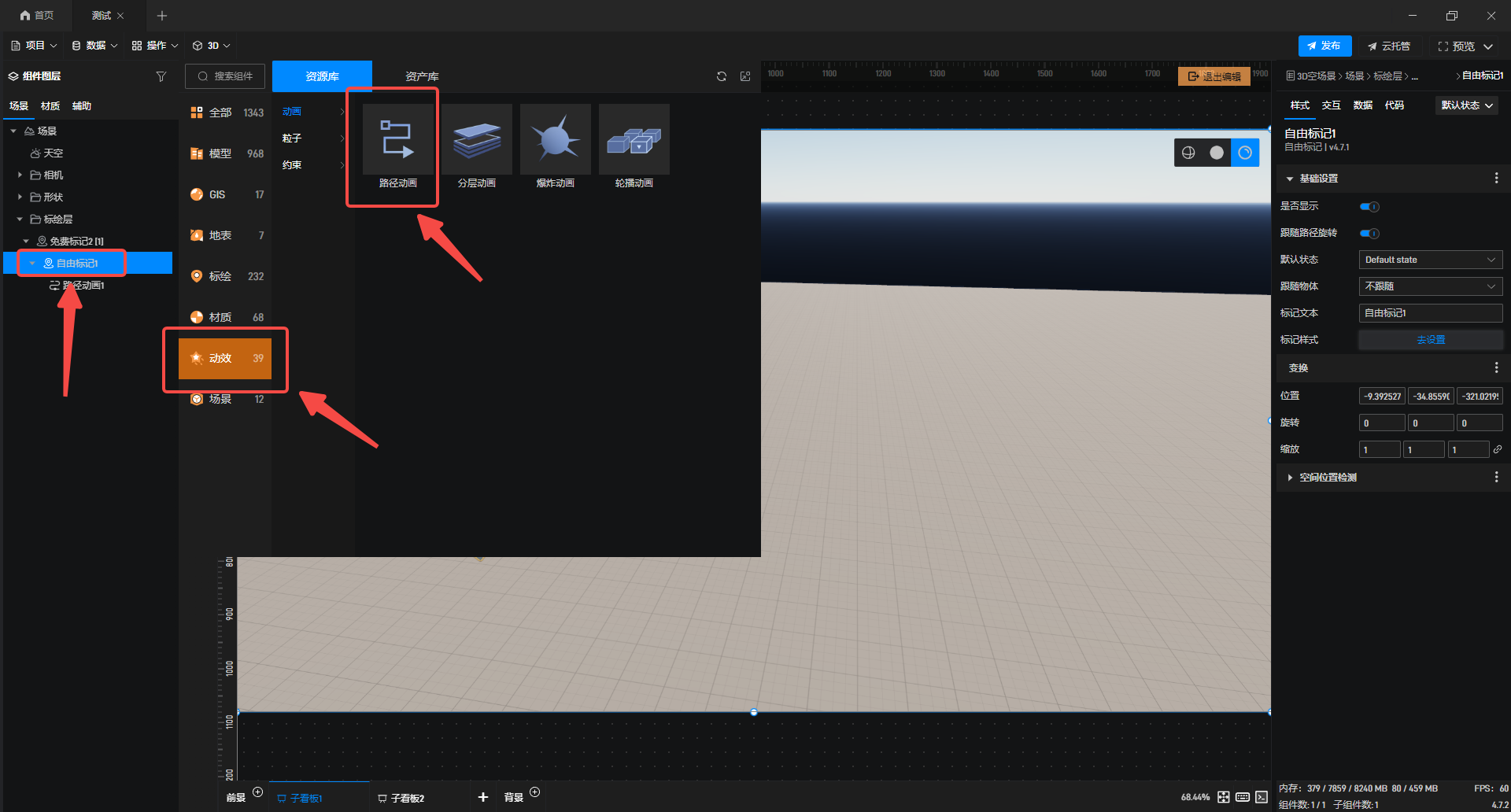Viewport: 1511px width, 812px height.
Task: Select the solid circle shading mode button
Action: 1217,153
